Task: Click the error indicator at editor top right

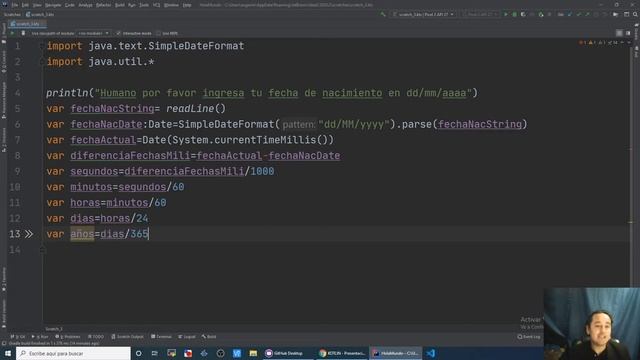Action: click(x=582, y=42)
